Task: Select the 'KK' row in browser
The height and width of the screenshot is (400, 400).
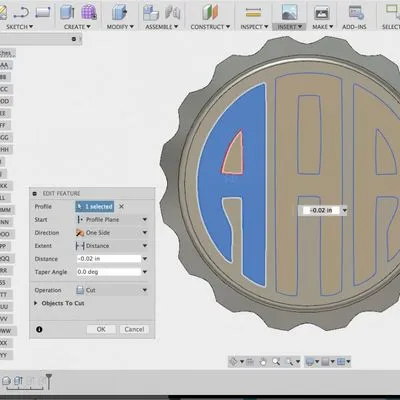Action: [5, 186]
